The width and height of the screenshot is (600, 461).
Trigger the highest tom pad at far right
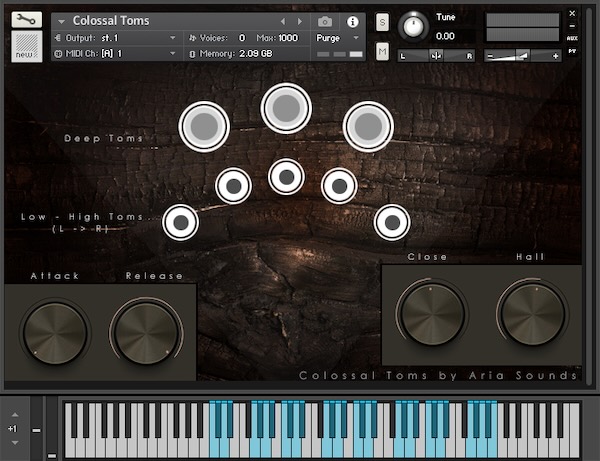coord(392,222)
